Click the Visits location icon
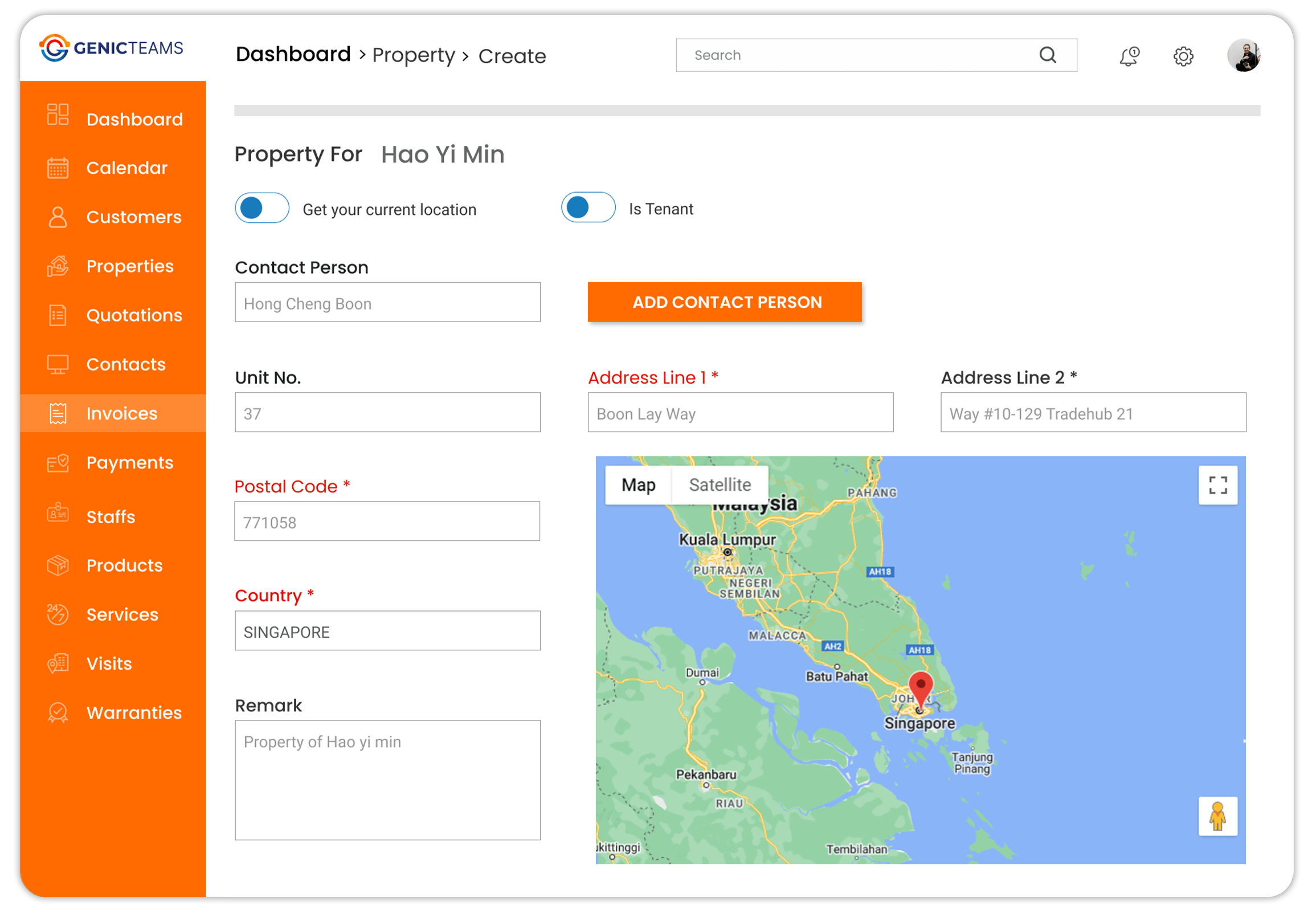 [58, 663]
